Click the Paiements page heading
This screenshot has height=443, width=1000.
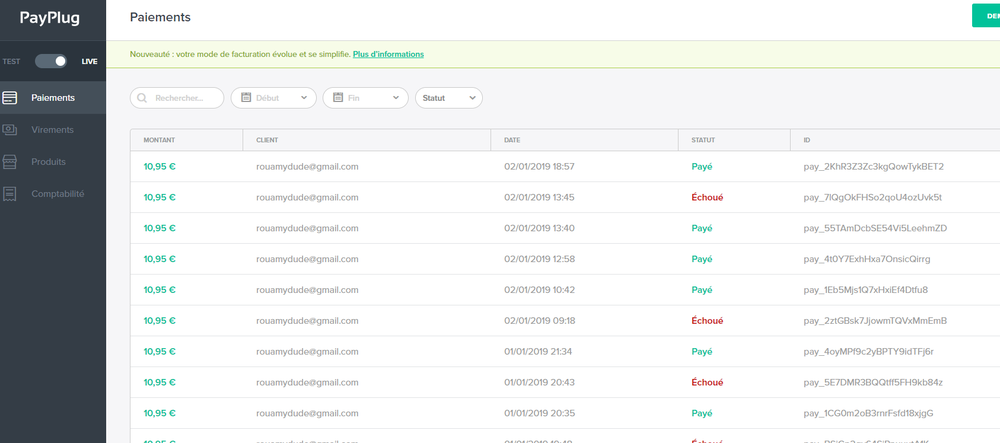click(160, 17)
